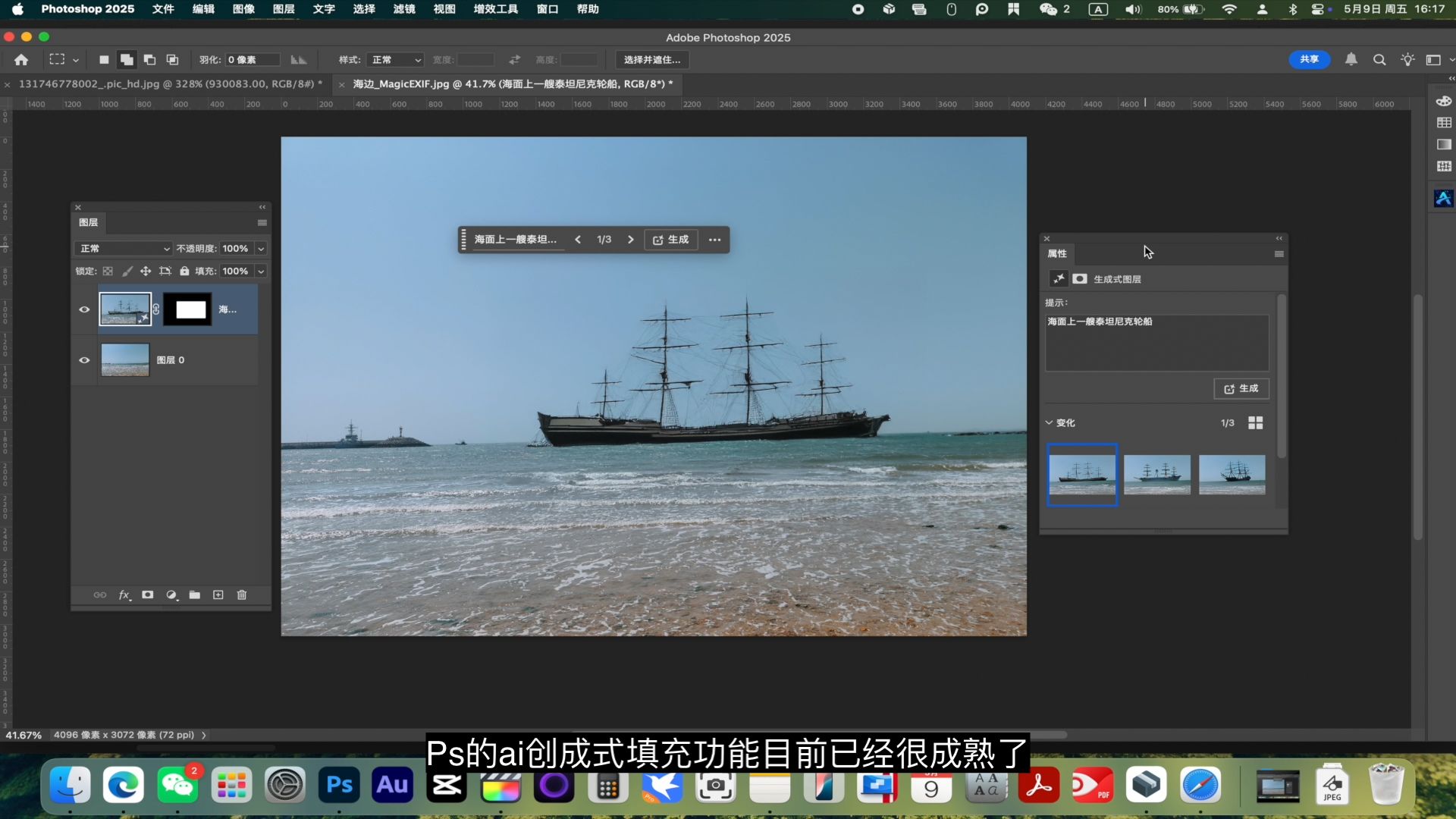Create new fill or adjustment layer
The height and width of the screenshot is (819, 1456).
click(172, 595)
